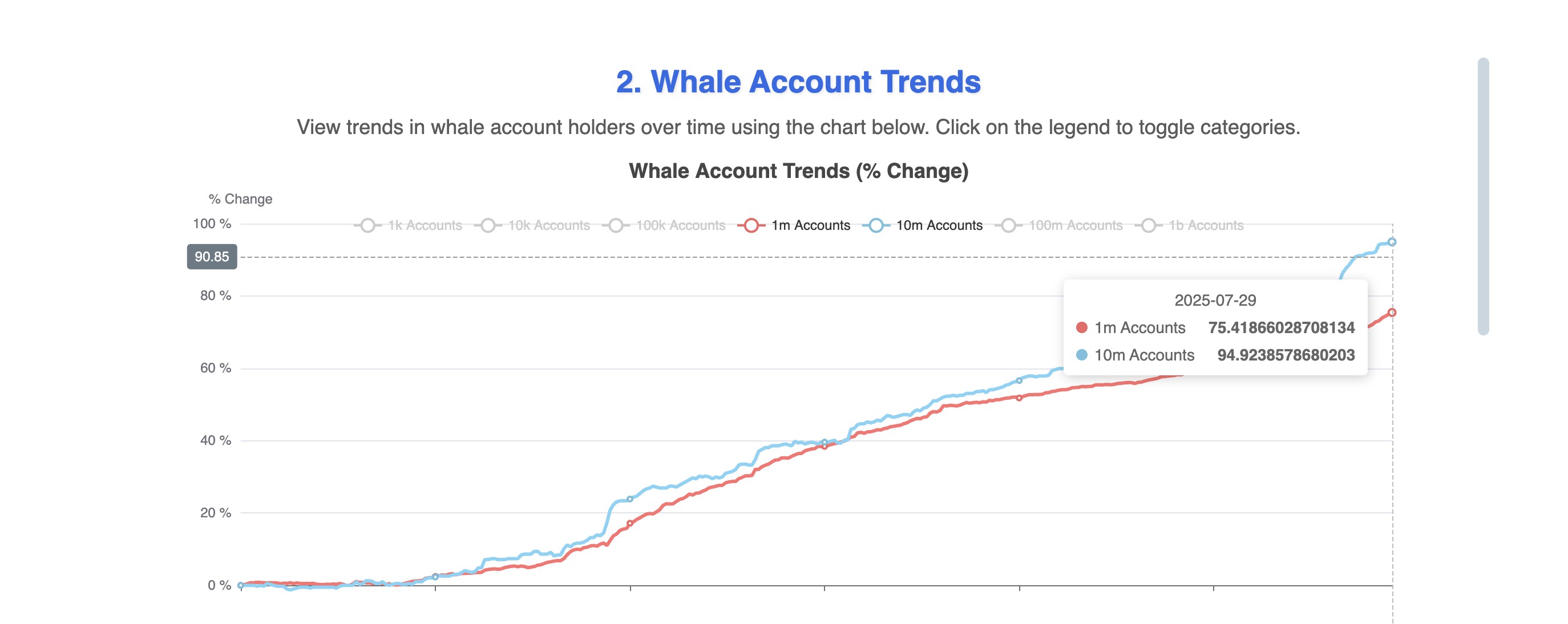Hide the 10m Accounts blue series
This screenshot has width=1568, height=624.
[x=923, y=226]
